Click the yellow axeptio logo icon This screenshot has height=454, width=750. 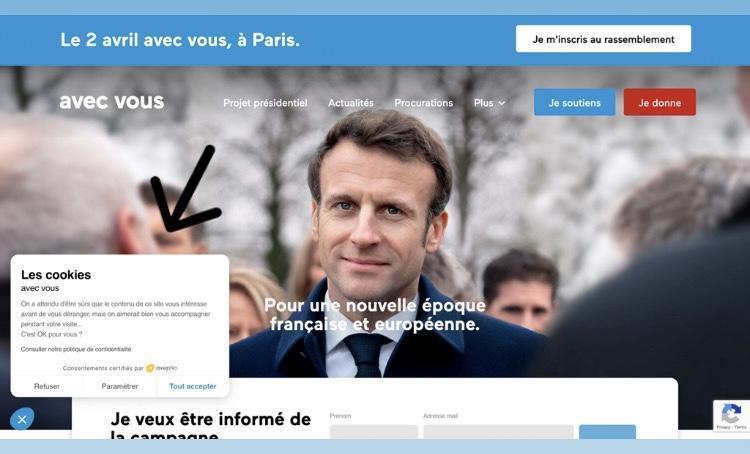(150, 368)
